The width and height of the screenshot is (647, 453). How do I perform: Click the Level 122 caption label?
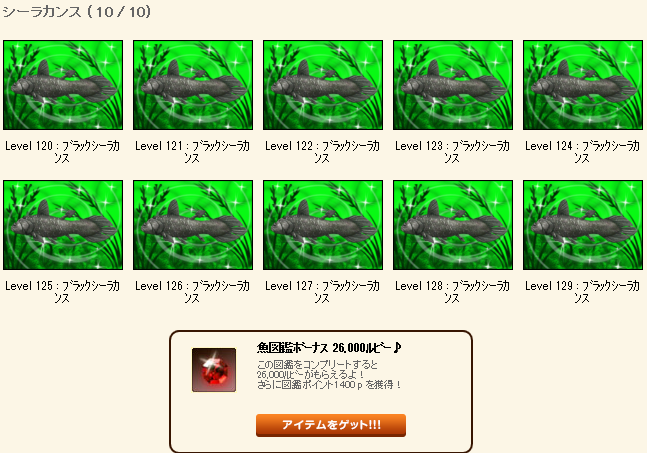click(322, 152)
